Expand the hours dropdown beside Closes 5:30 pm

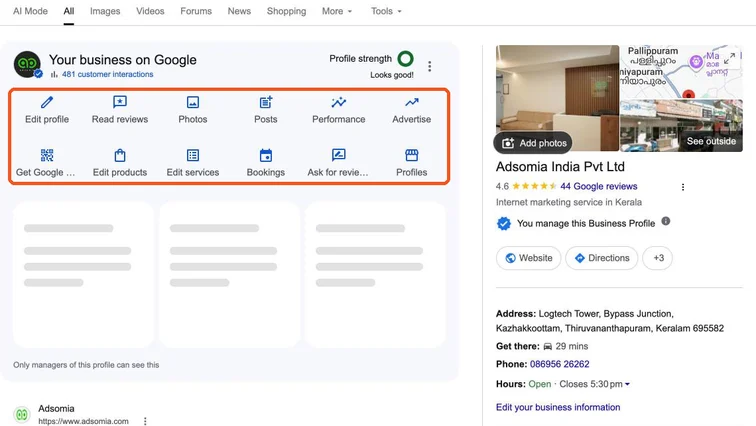click(627, 384)
